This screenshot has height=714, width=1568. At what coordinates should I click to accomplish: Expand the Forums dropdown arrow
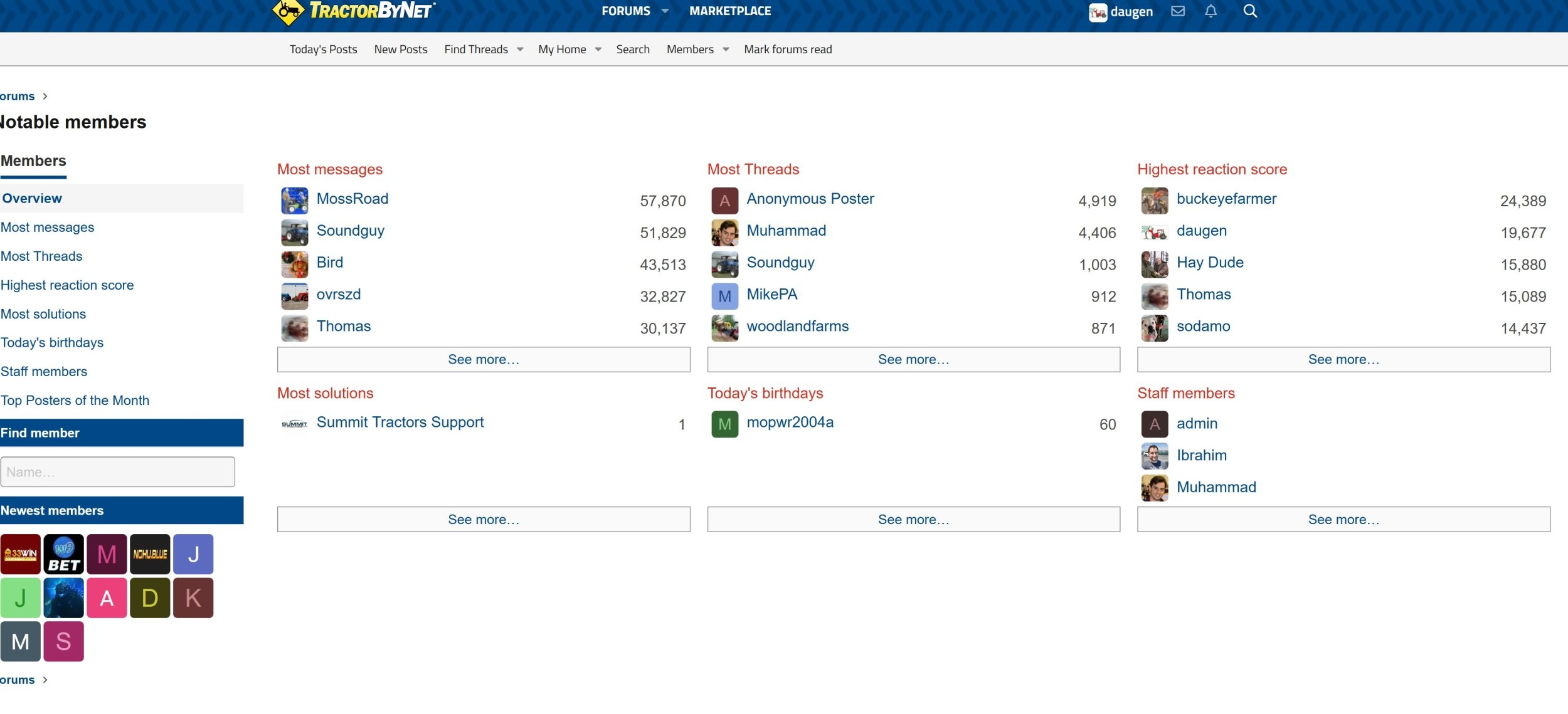tap(665, 11)
